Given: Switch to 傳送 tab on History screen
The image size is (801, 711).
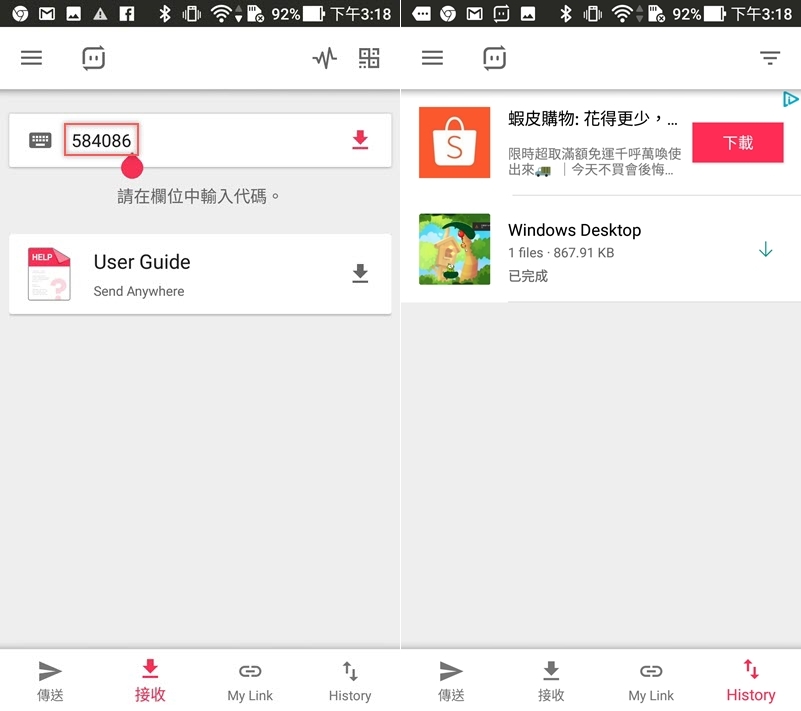Looking at the screenshot, I should (451, 680).
